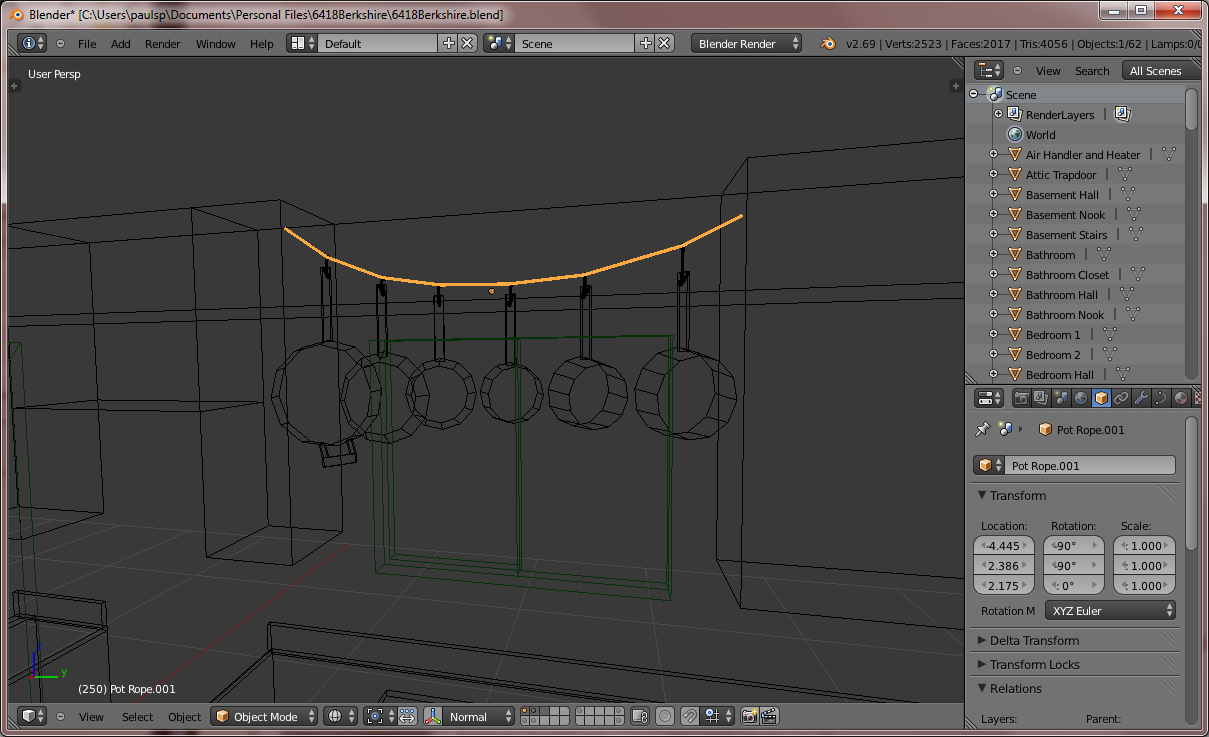
Task: Delete the Default screen layout with X
Action: (466, 43)
